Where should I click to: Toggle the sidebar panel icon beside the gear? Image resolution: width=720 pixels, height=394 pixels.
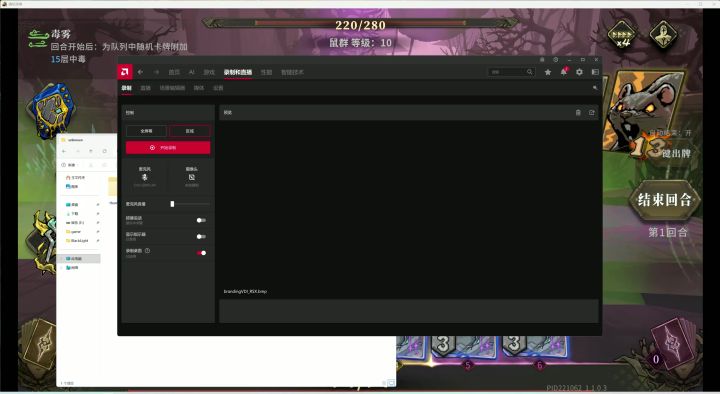(x=595, y=72)
